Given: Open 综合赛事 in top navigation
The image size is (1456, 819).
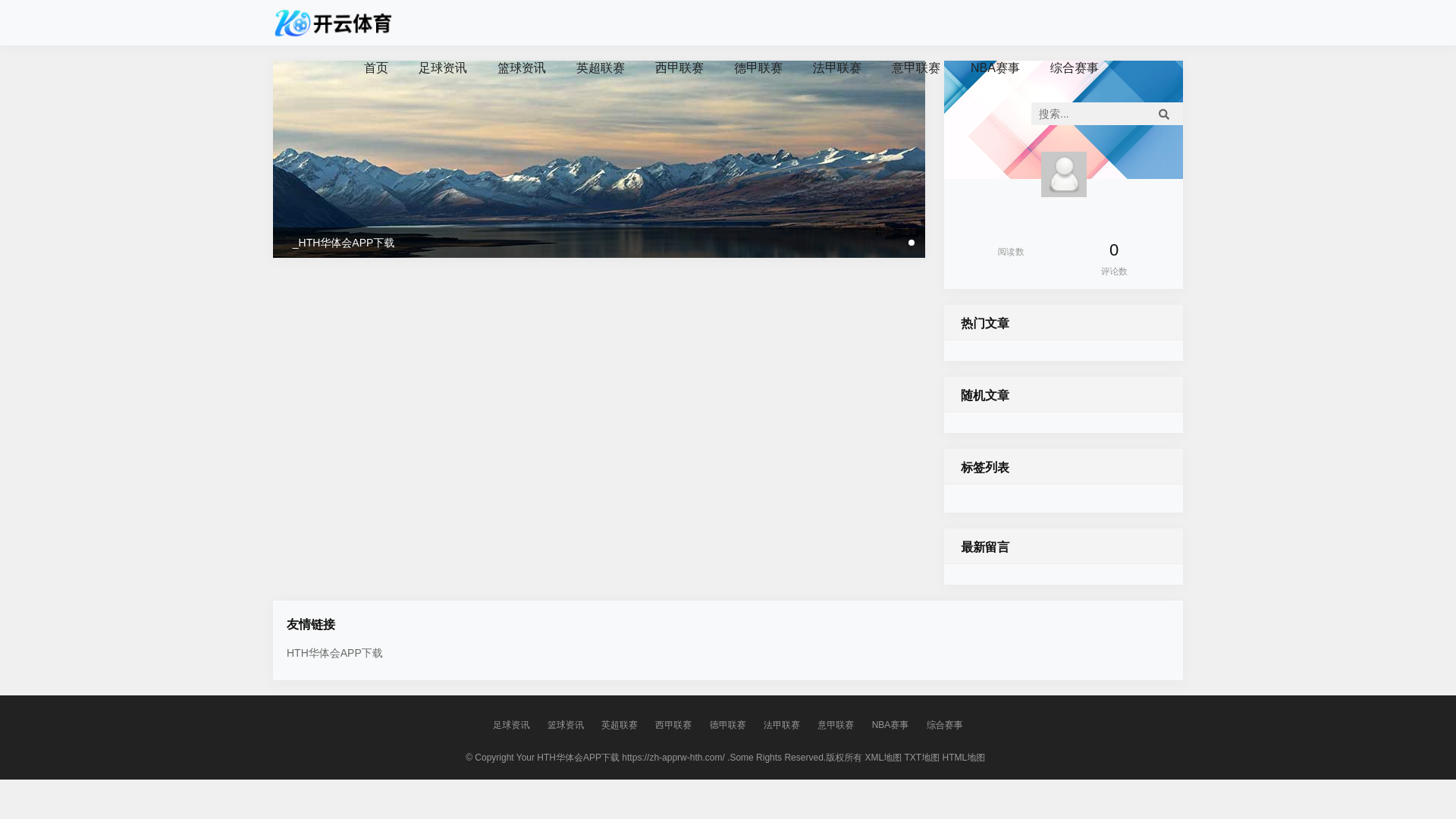Looking at the screenshot, I should tap(1074, 68).
